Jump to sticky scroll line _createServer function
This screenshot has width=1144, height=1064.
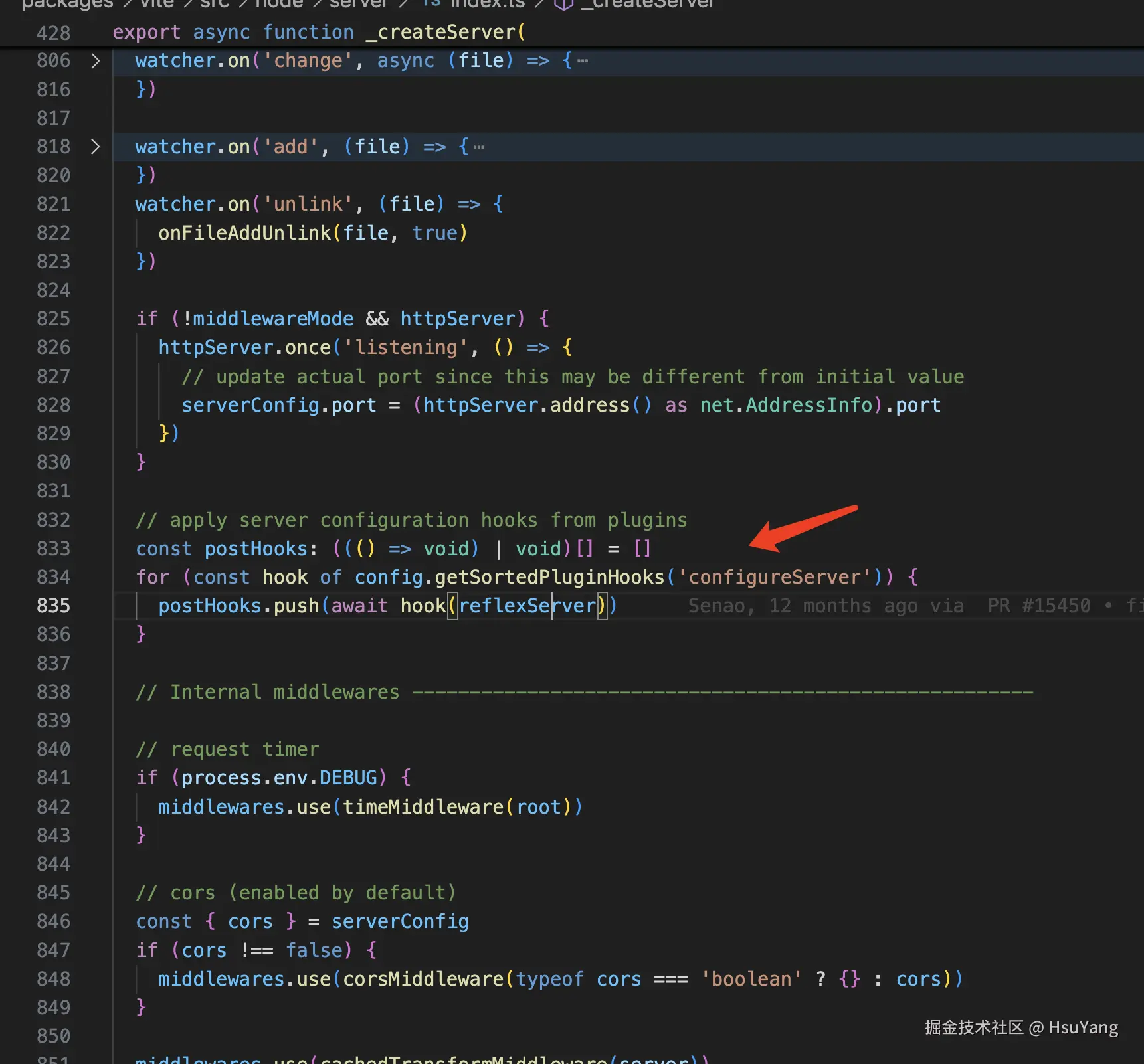319,32
